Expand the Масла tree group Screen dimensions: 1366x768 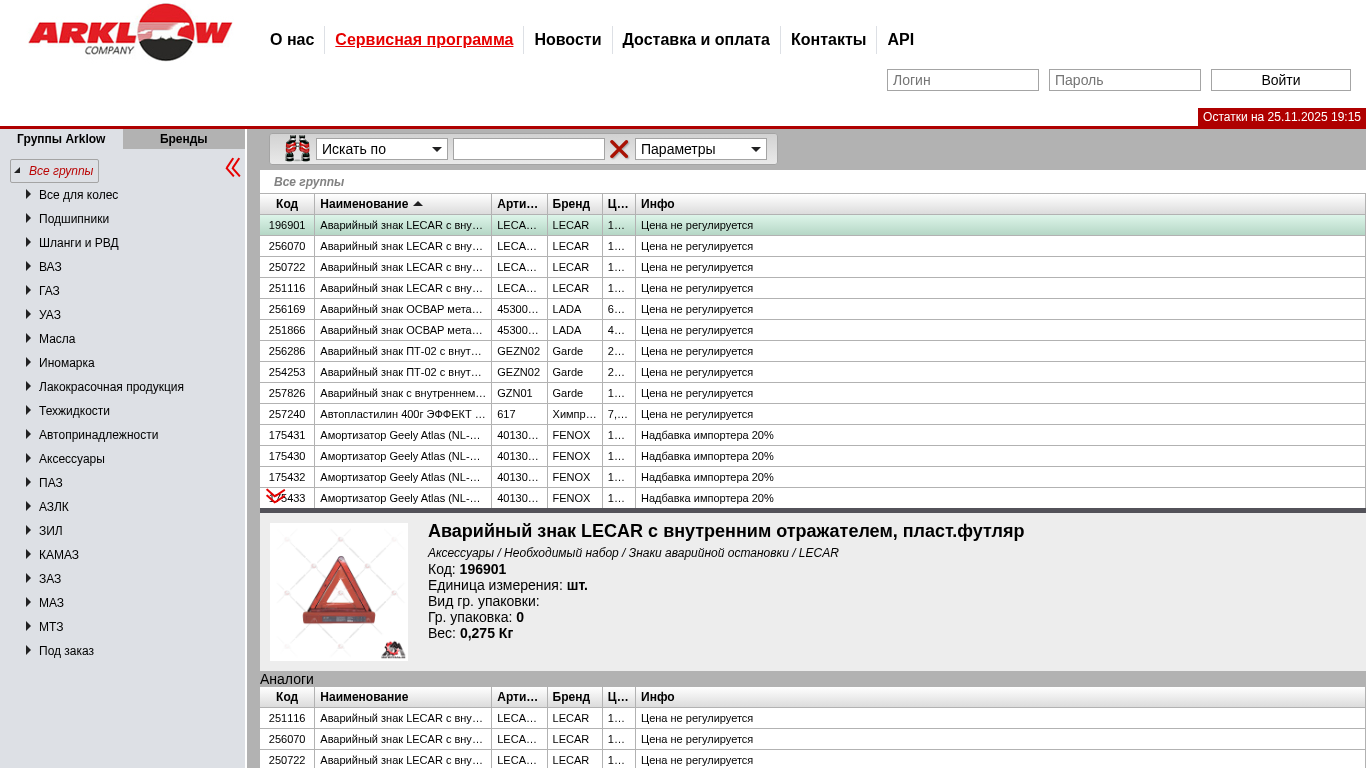pyautogui.click(x=29, y=338)
